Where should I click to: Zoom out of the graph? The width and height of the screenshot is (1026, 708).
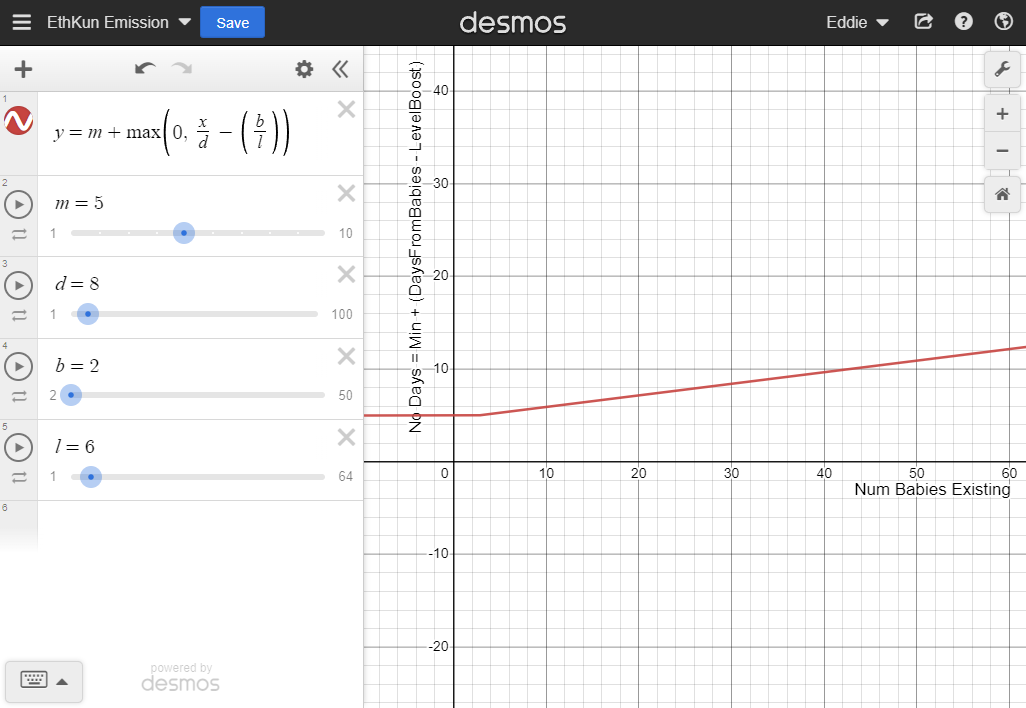(1002, 151)
